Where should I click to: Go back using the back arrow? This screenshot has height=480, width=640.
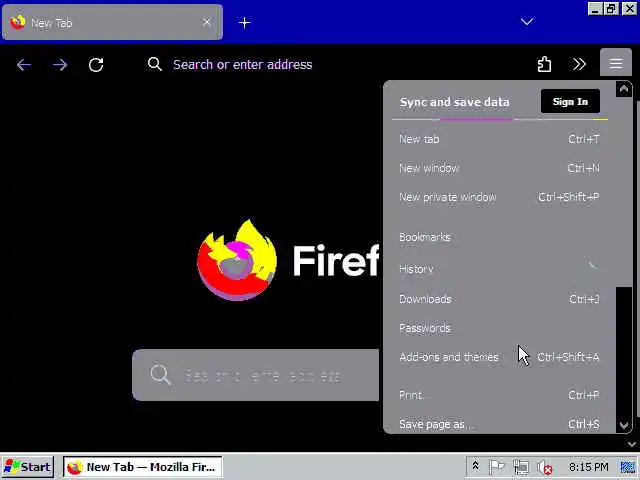pyautogui.click(x=24, y=64)
